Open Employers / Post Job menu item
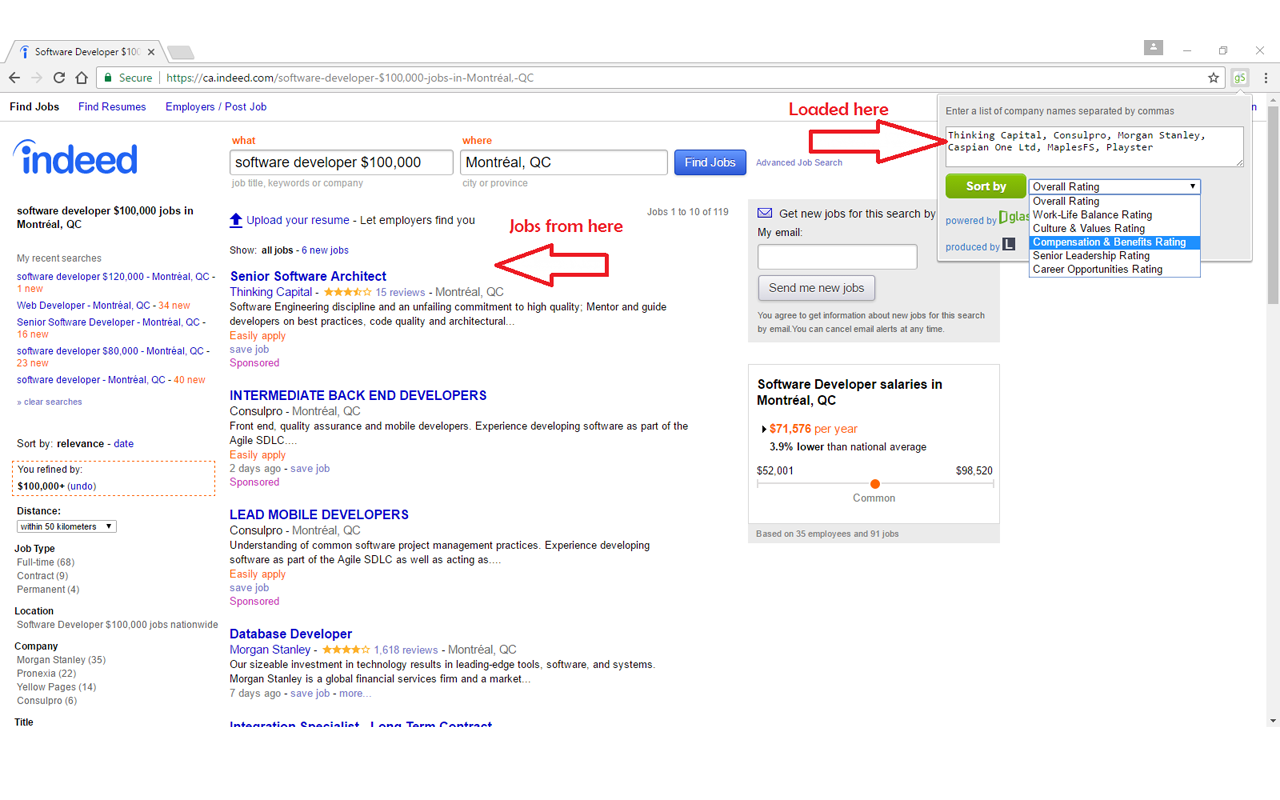 (x=216, y=107)
